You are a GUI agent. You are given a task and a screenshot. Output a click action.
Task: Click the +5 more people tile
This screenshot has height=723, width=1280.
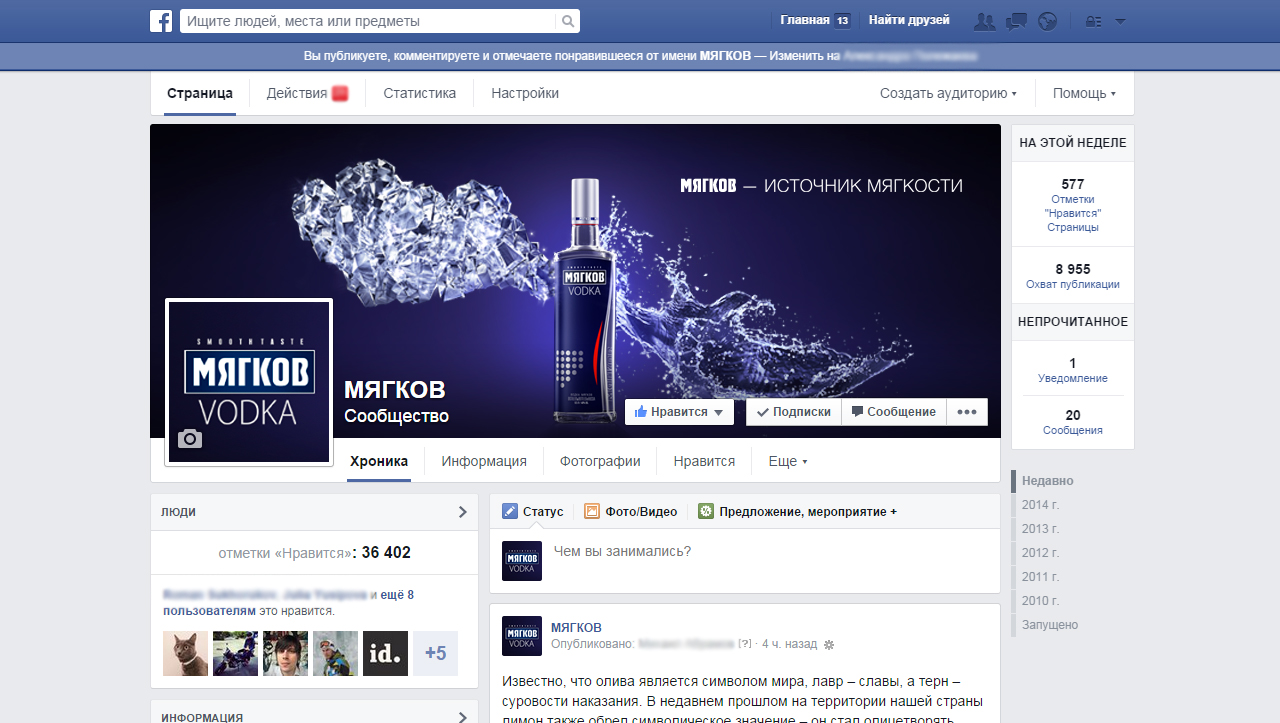coord(435,653)
